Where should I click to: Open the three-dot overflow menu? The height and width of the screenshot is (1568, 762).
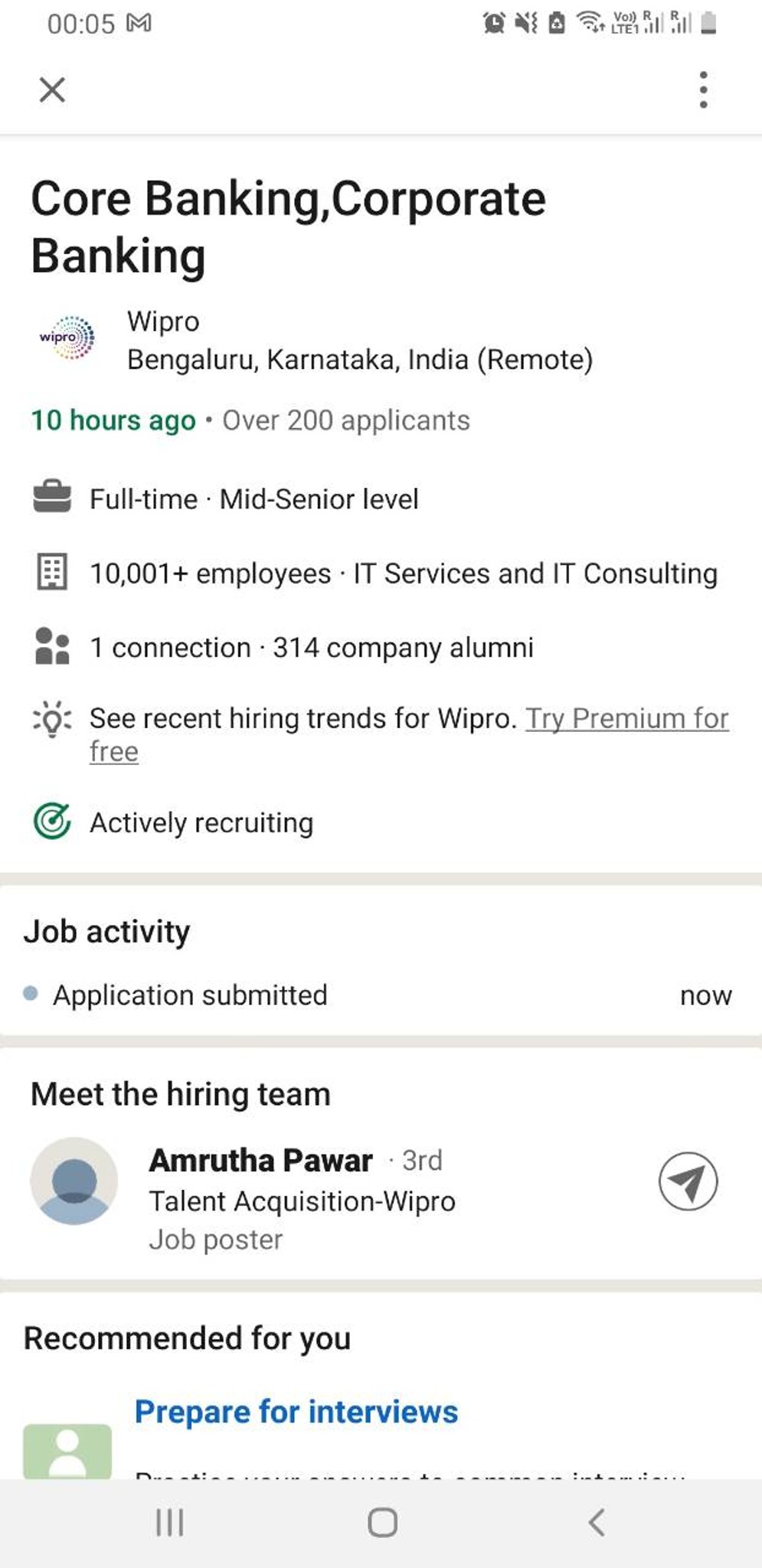[703, 90]
